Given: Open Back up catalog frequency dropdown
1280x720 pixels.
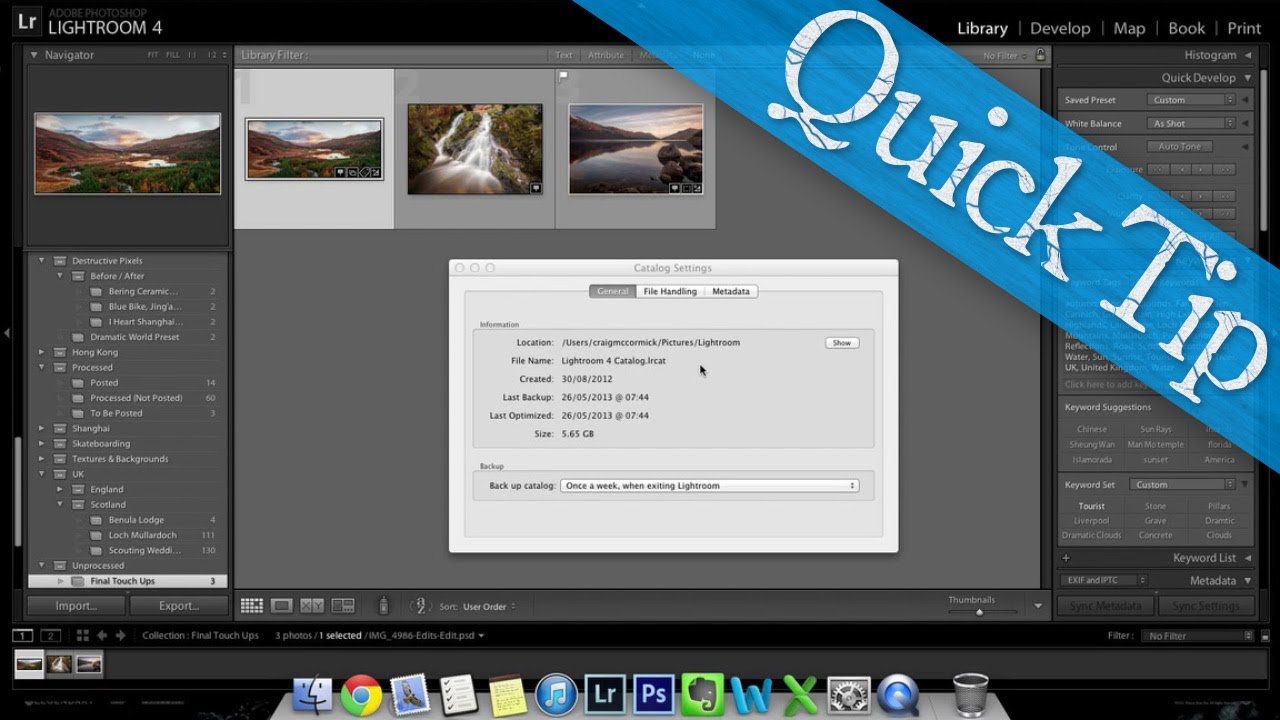Looking at the screenshot, I should click(709, 486).
